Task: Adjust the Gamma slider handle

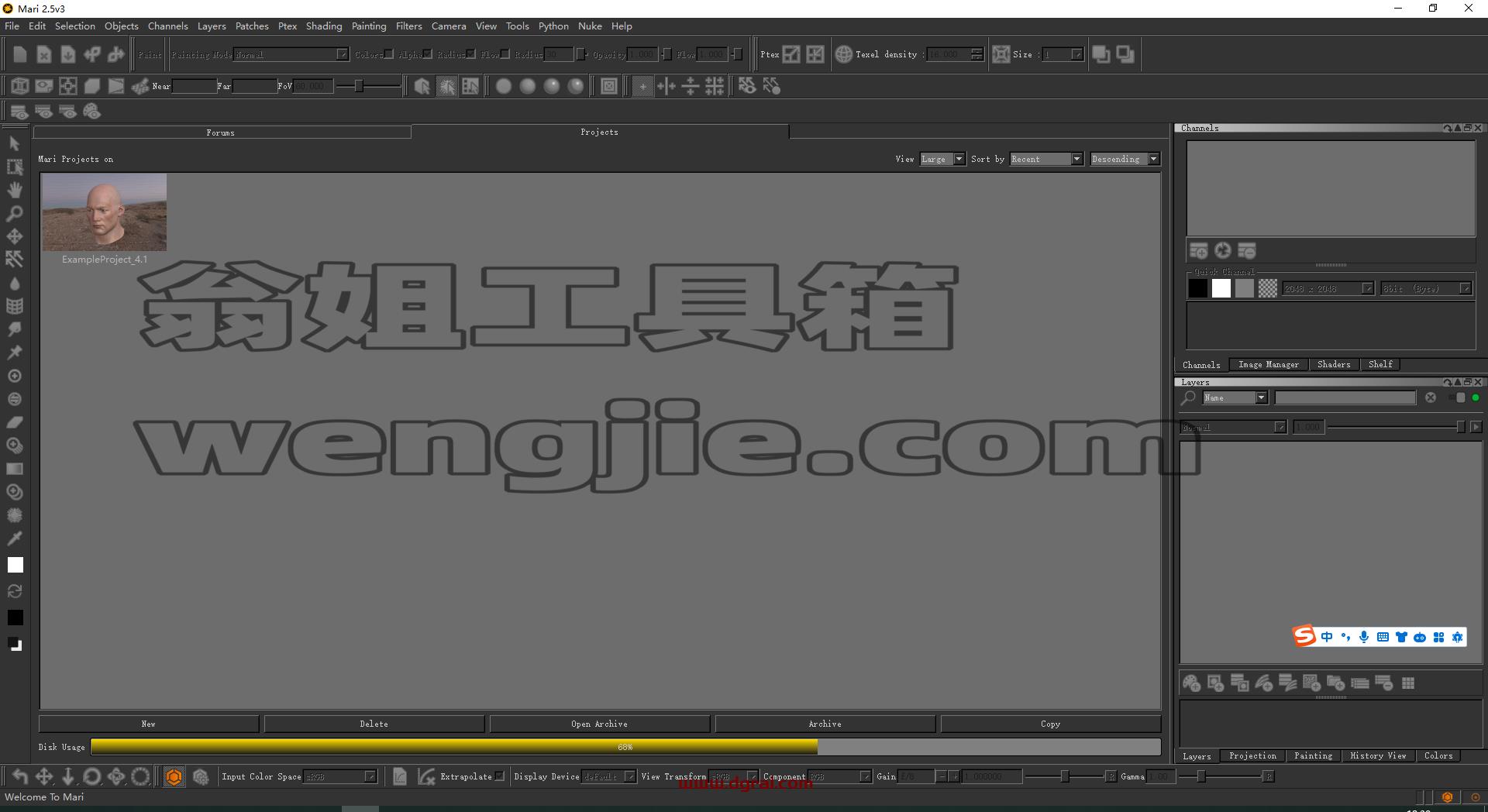Action: pos(1201,776)
